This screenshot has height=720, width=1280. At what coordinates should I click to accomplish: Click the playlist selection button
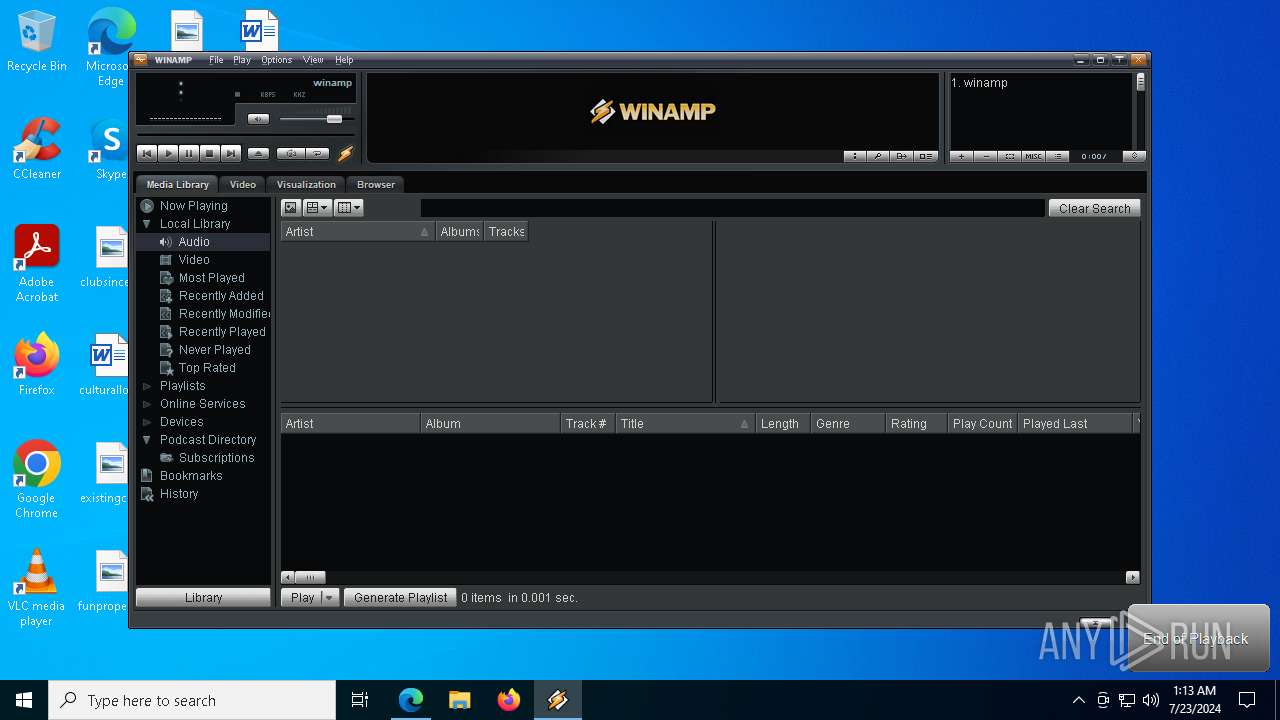click(1010, 156)
